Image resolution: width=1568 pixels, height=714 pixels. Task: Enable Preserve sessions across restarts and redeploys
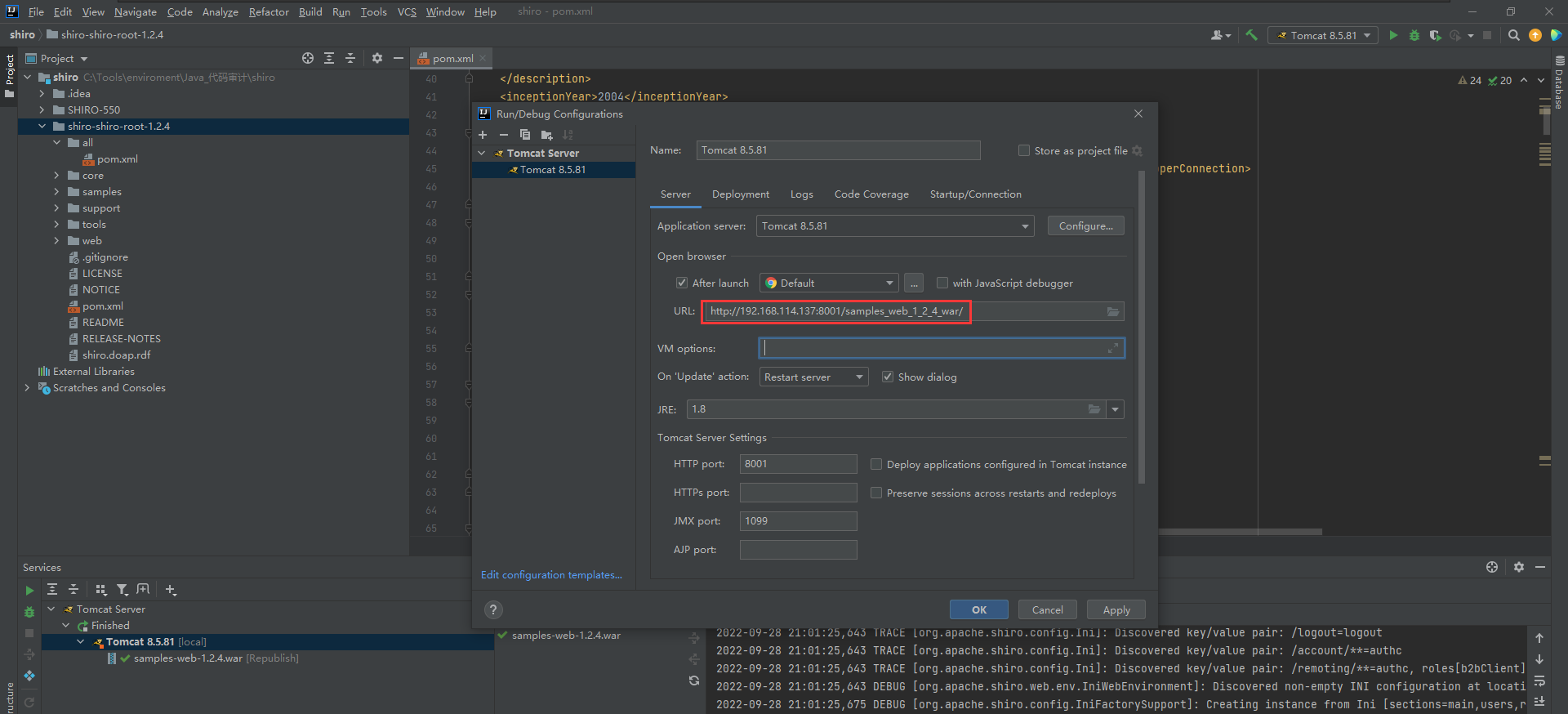tap(876, 493)
